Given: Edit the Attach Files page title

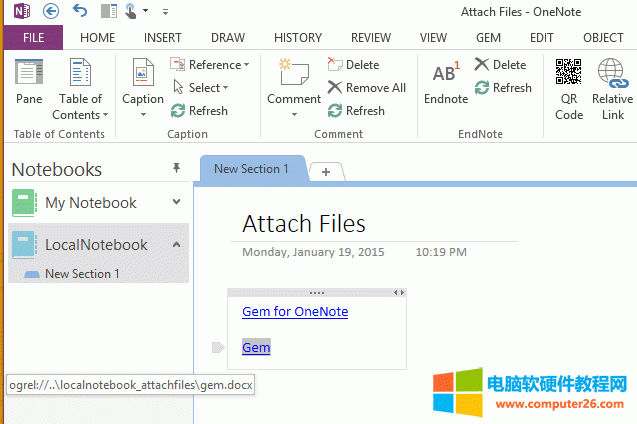Looking at the screenshot, I should point(303,223).
